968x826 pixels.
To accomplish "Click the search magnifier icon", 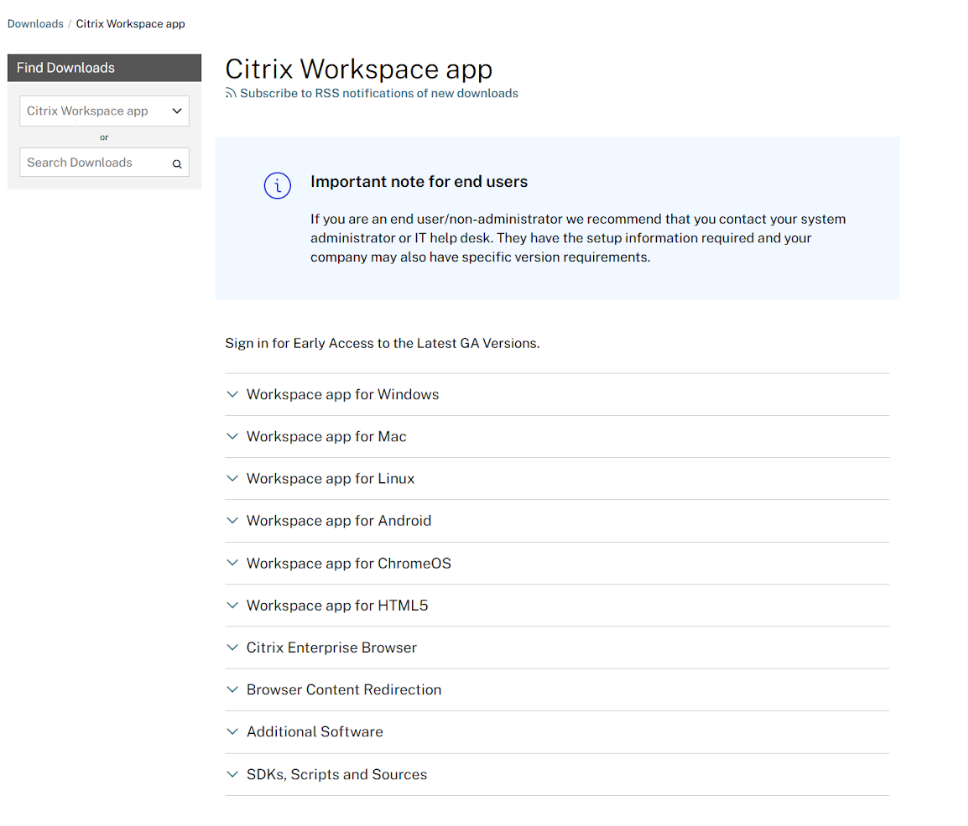I will pyautogui.click(x=177, y=164).
